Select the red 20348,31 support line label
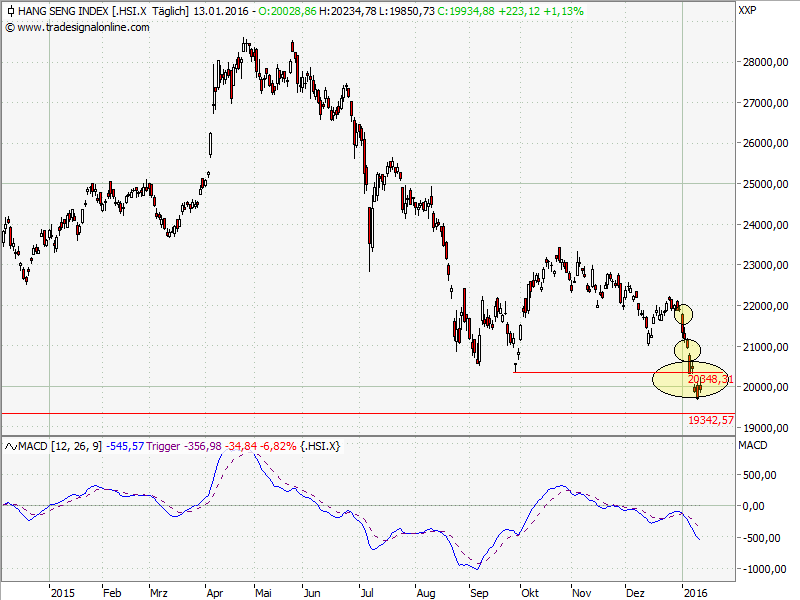 point(711,380)
